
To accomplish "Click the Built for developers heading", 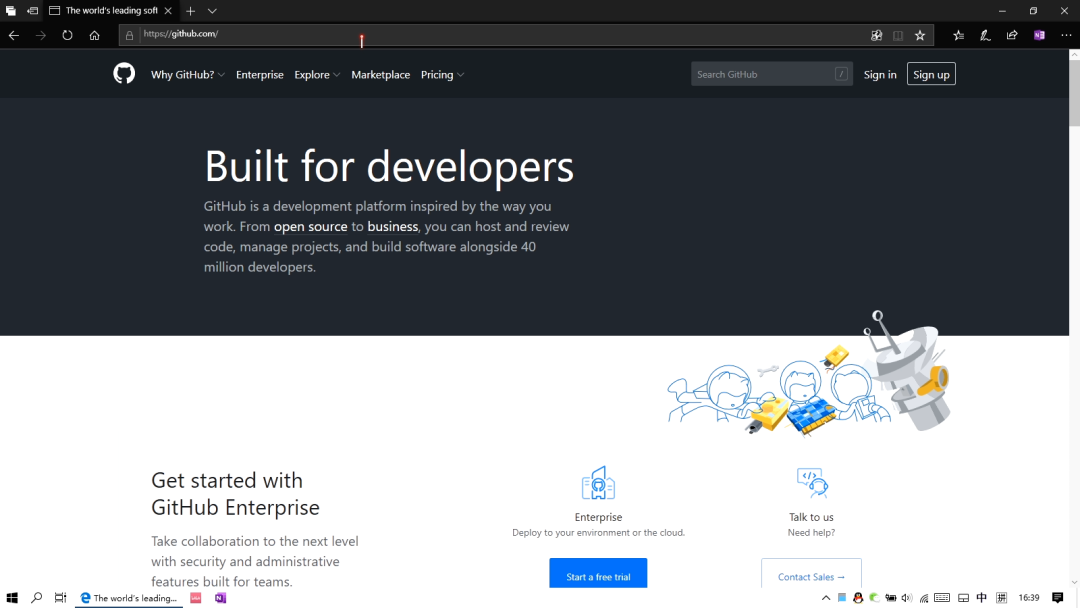I will pos(388,167).
